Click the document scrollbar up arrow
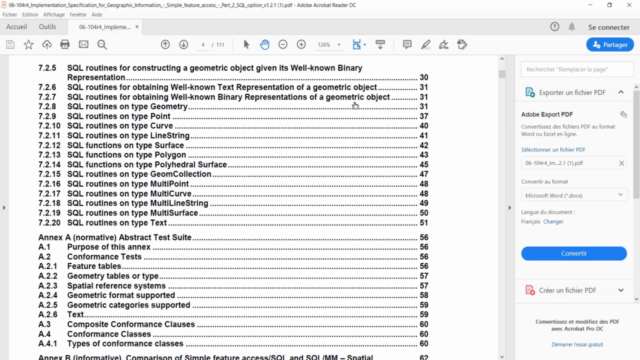640x360 pixels. (502, 59)
